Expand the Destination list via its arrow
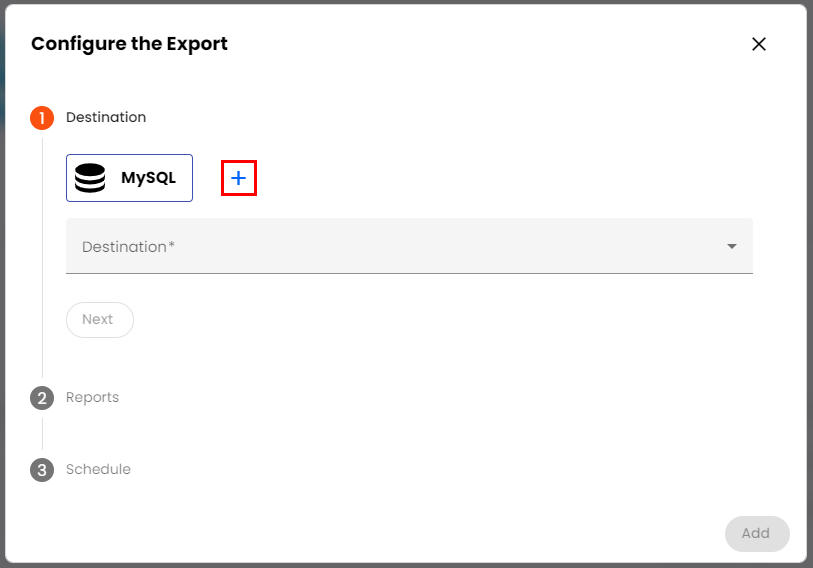Viewport: 813px width, 568px height. click(732, 246)
